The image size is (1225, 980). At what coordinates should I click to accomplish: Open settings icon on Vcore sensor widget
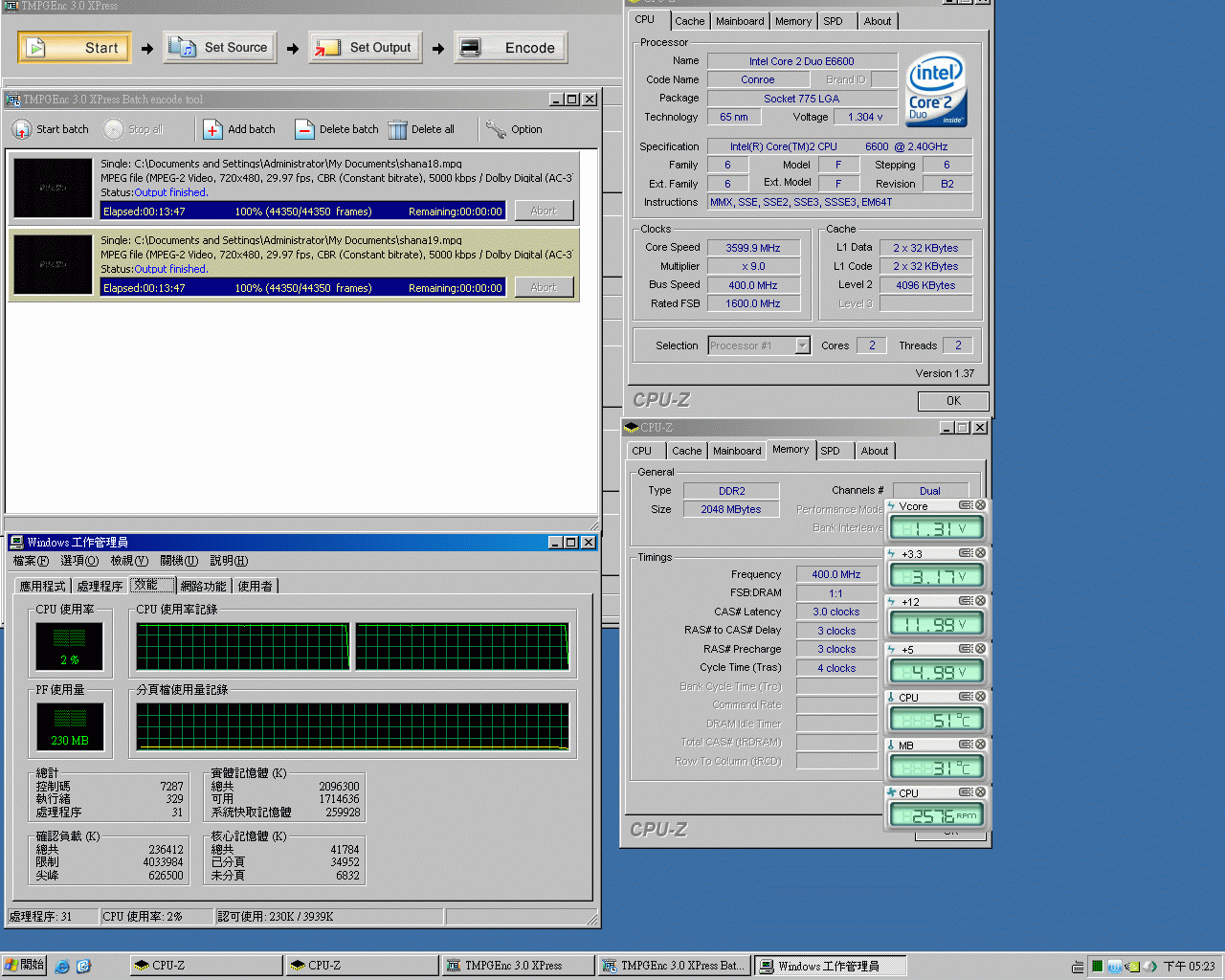pyautogui.click(x=966, y=505)
